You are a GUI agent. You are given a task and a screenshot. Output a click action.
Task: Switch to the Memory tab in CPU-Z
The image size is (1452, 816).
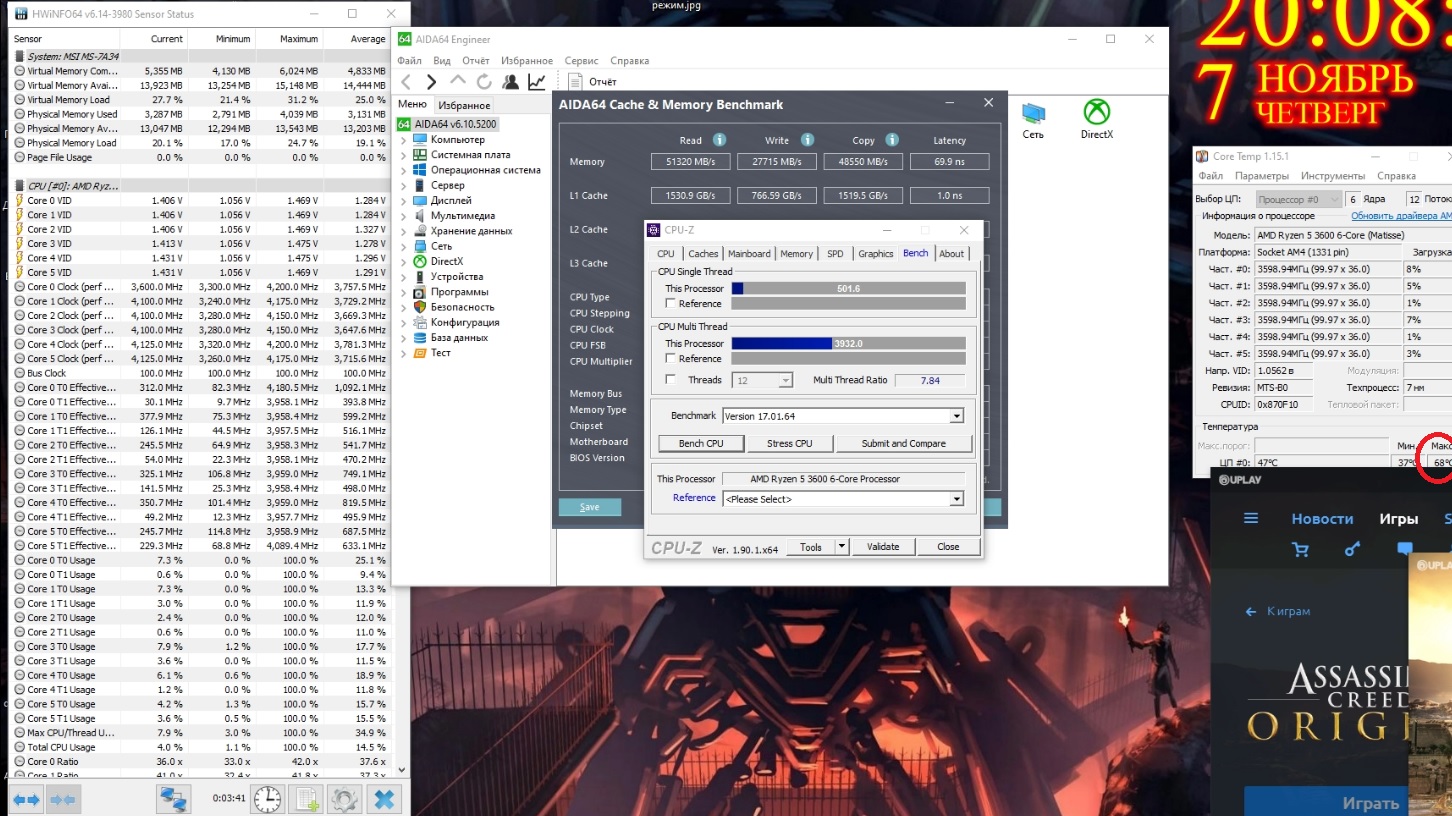[x=796, y=254]
